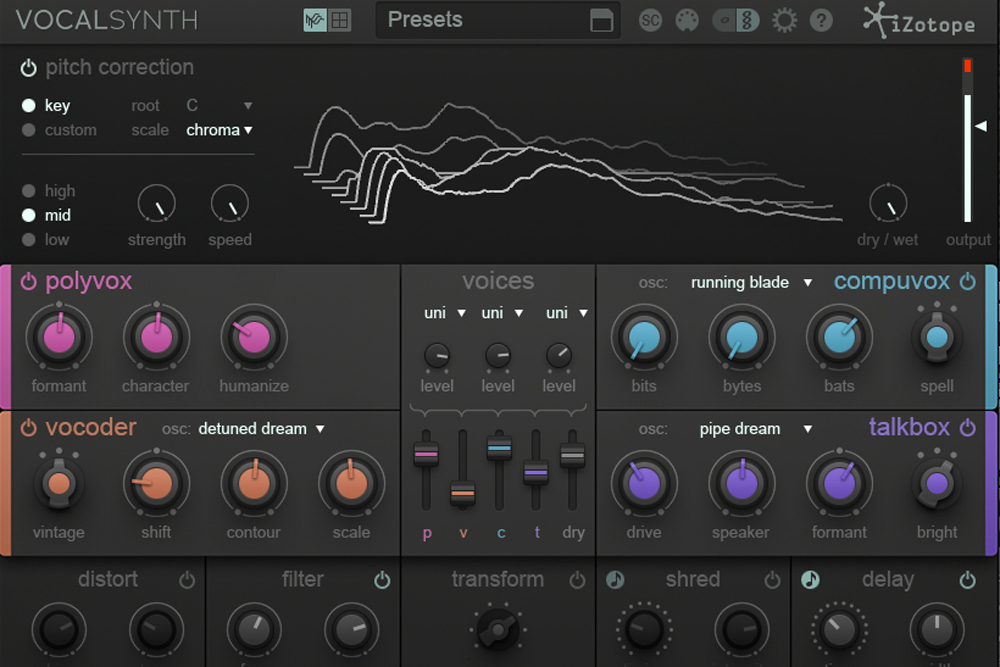
Task: Toggle the tempo sync note icon for shred
Action: click(615, 580)
